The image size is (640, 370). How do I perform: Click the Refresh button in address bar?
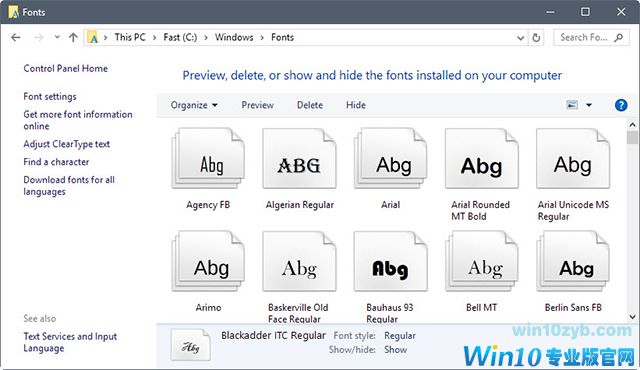coord(536,38)
